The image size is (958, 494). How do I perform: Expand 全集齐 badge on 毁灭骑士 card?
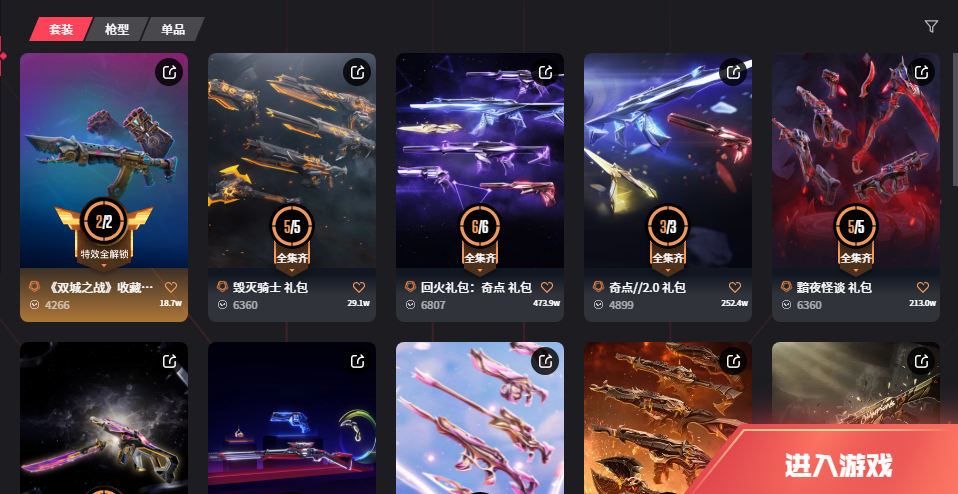pyautogui.click(x=291, y=269)
